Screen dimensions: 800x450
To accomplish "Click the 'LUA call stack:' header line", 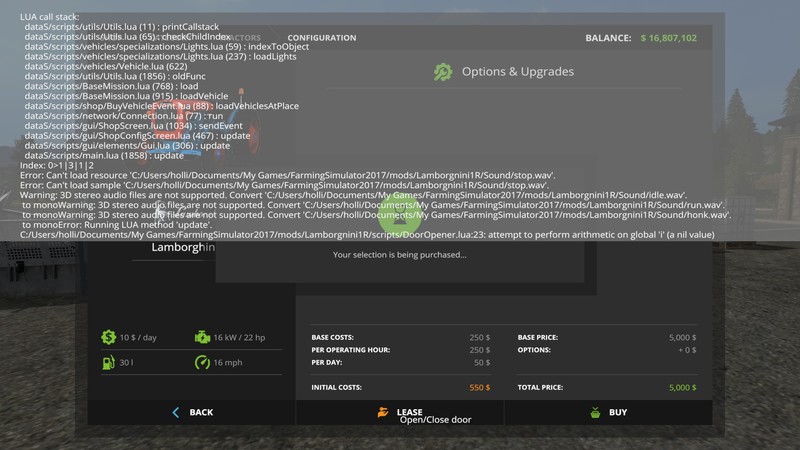I will [54, 18].
